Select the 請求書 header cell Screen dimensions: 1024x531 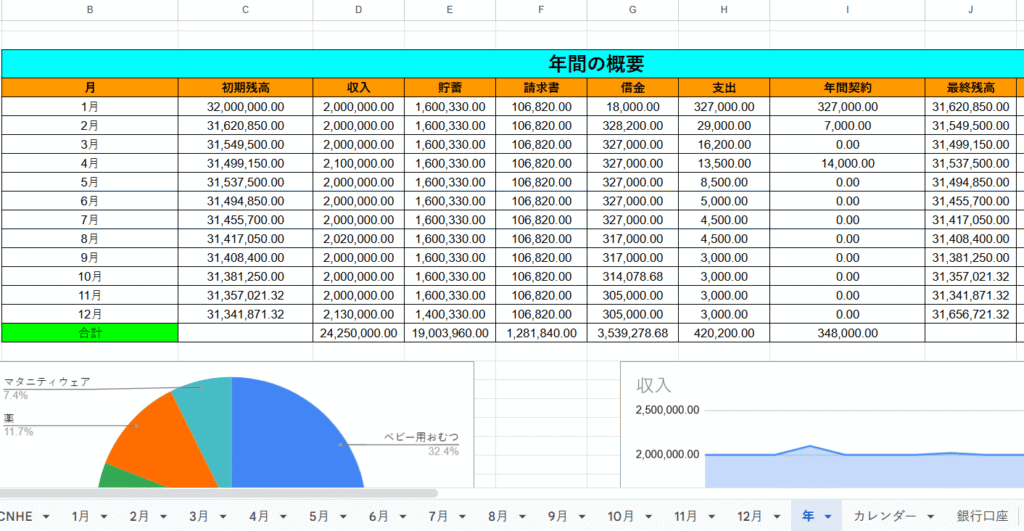pos(541,88)
